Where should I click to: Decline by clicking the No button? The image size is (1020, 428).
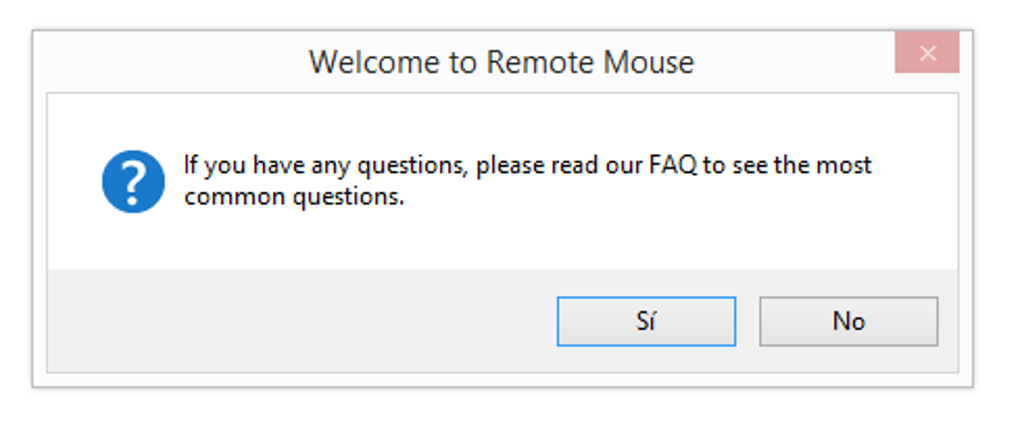[848, 321]
